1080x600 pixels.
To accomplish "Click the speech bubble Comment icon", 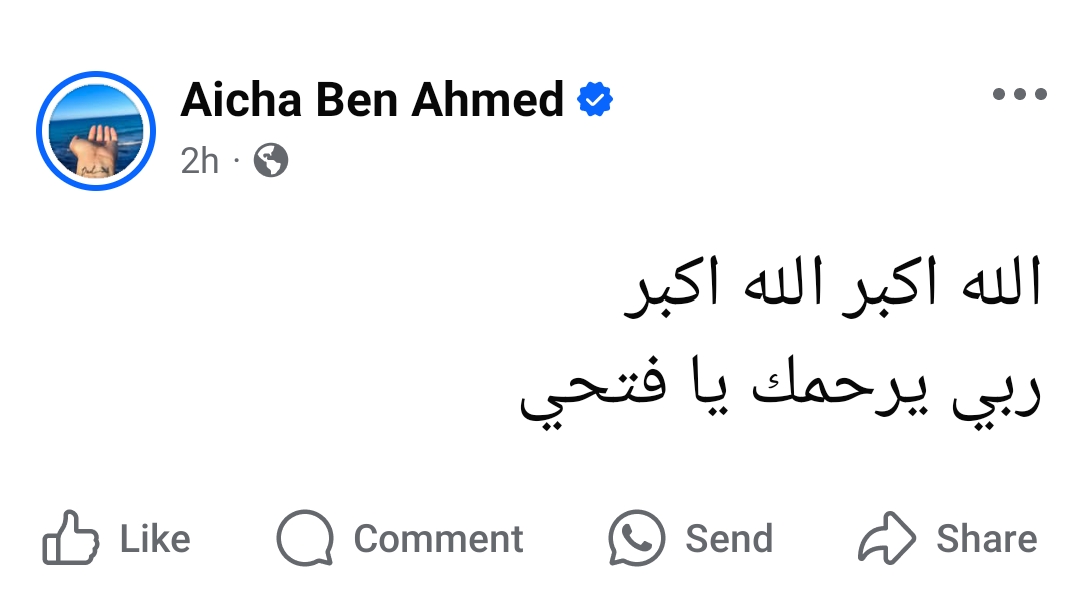I will (x=305, y=538).
